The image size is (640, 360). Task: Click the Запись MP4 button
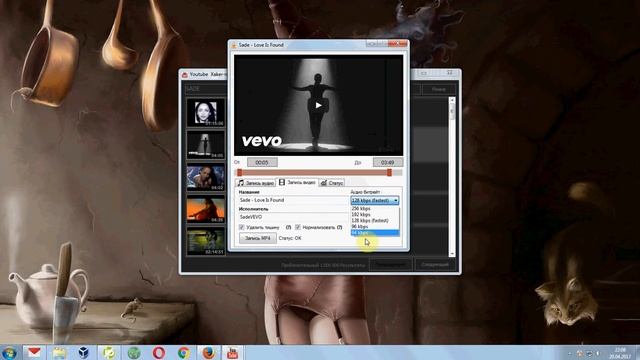(258, 238)
